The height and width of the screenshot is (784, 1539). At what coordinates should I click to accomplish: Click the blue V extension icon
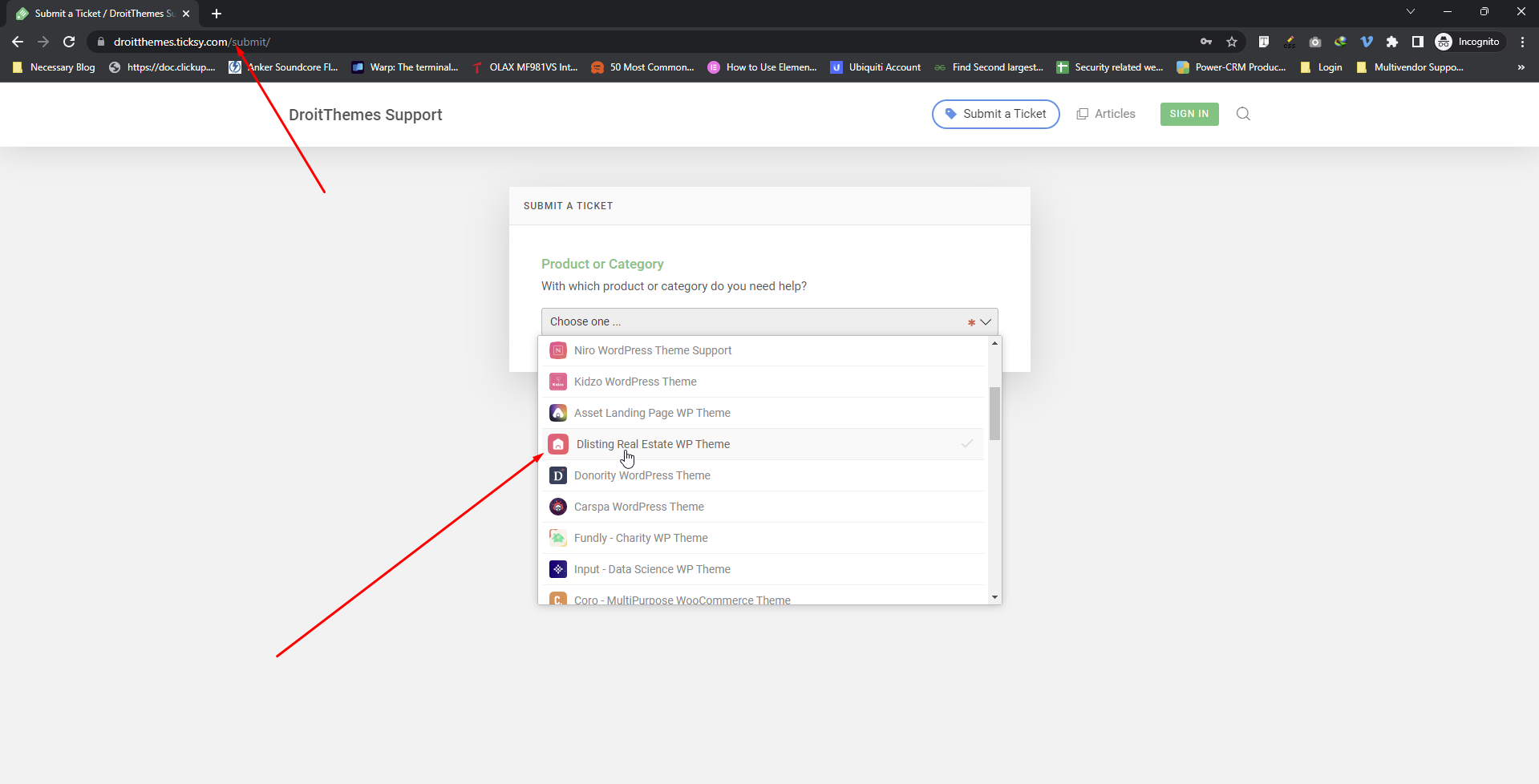pos(1367,42)
